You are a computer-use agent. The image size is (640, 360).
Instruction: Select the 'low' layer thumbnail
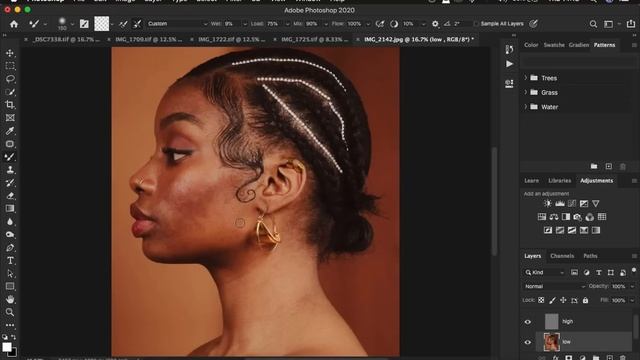tap(551, 342)
